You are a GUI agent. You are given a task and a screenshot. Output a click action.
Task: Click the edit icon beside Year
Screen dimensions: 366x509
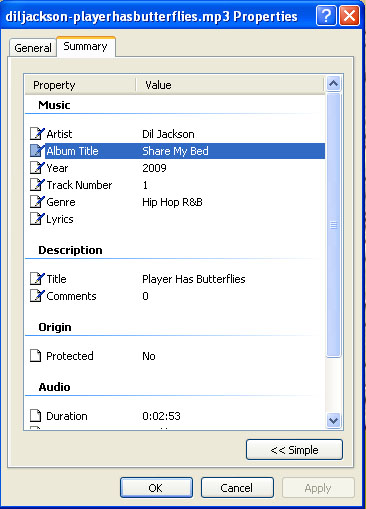click(x=37, y=168)
